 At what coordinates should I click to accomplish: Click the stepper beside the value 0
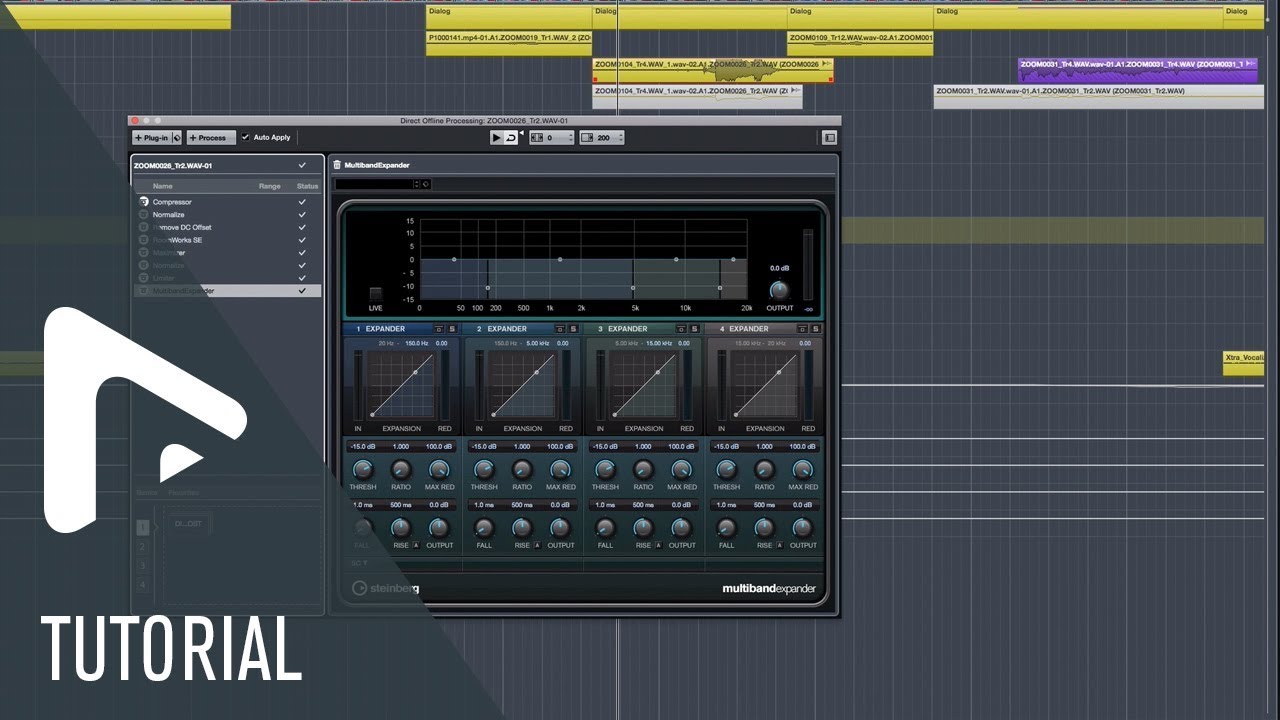(x=570, y=138)
